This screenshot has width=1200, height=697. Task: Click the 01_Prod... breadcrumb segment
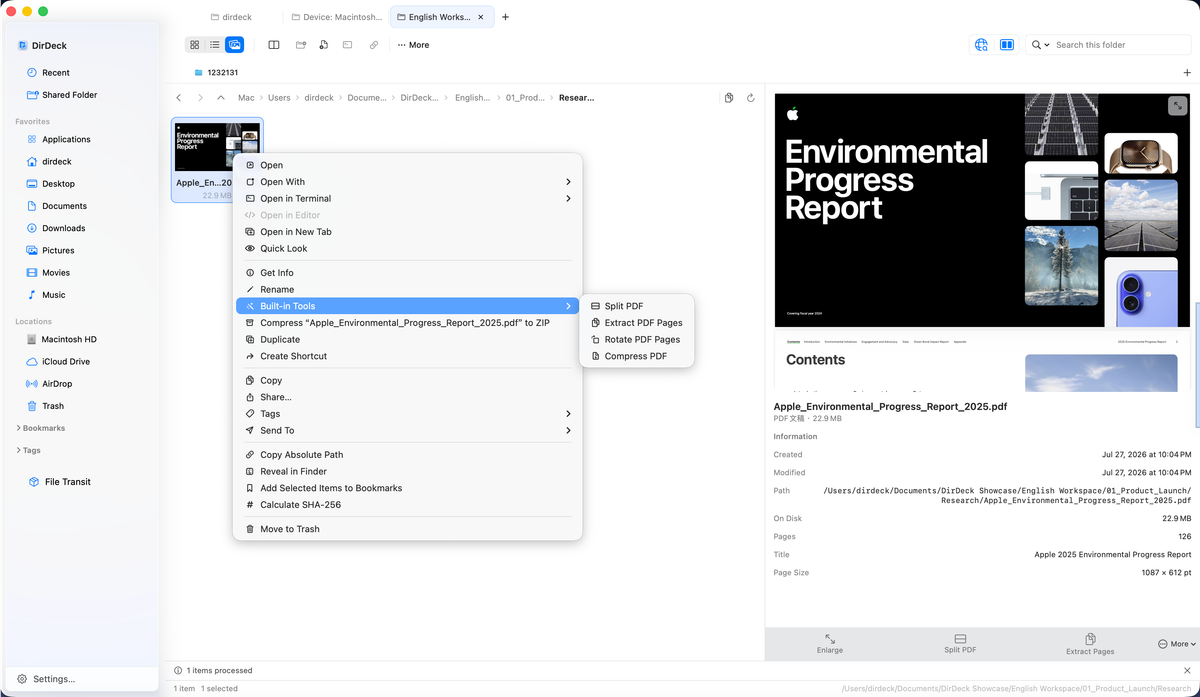pos(525,98)
